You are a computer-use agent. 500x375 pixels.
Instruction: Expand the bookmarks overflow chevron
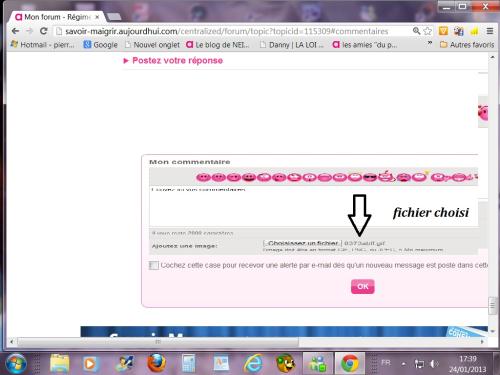(x=430, y=43)
